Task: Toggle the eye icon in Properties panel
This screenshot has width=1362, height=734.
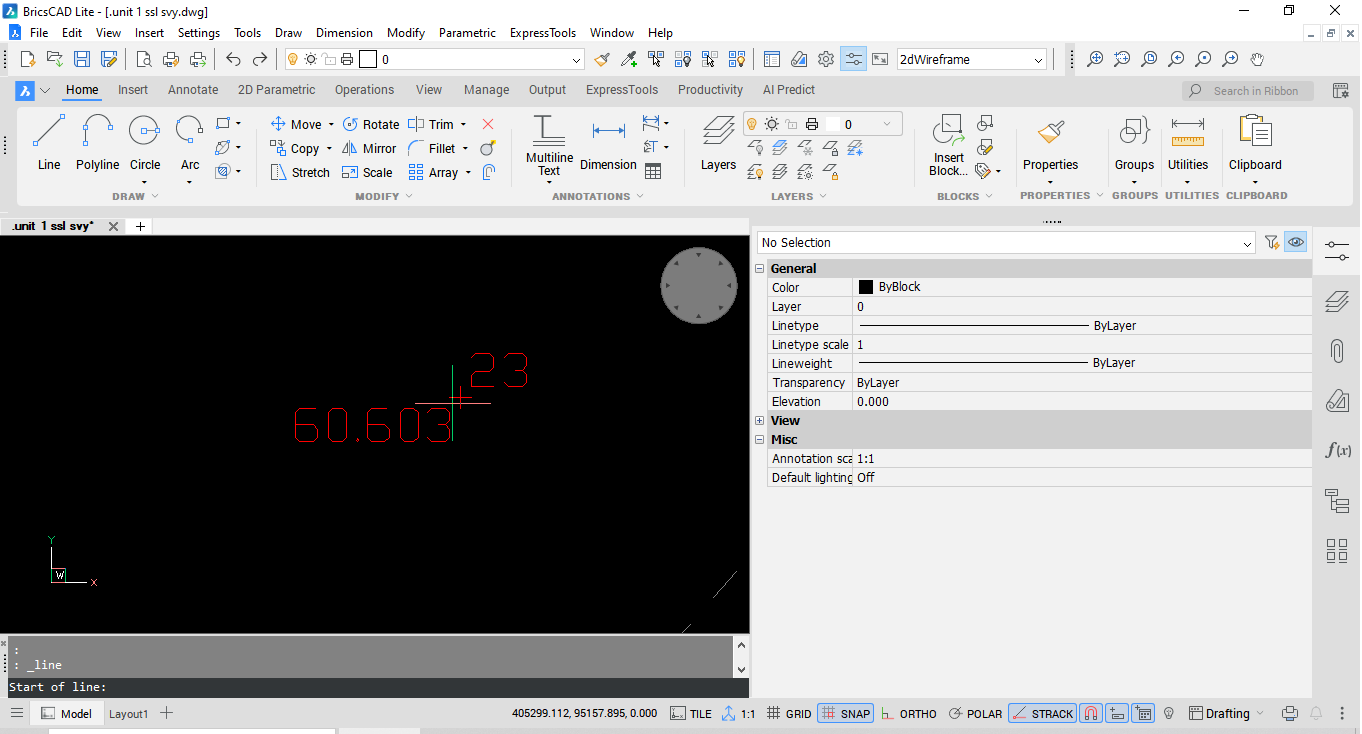Action: (1296, 242)
